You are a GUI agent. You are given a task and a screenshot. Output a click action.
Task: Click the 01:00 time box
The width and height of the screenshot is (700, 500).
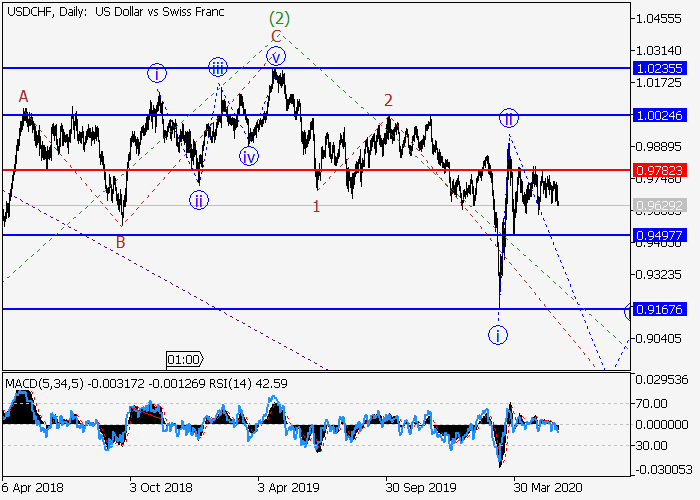(x=183, y=359)
